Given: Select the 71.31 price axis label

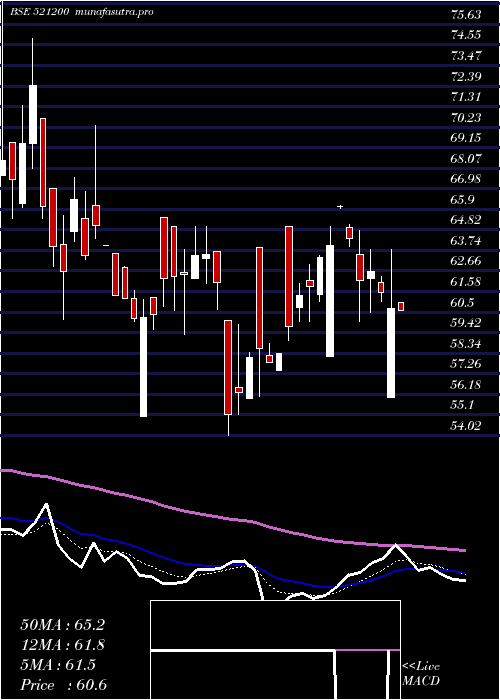Looking at the screenshot, I should pyautogui.click(x=466, y=97).
